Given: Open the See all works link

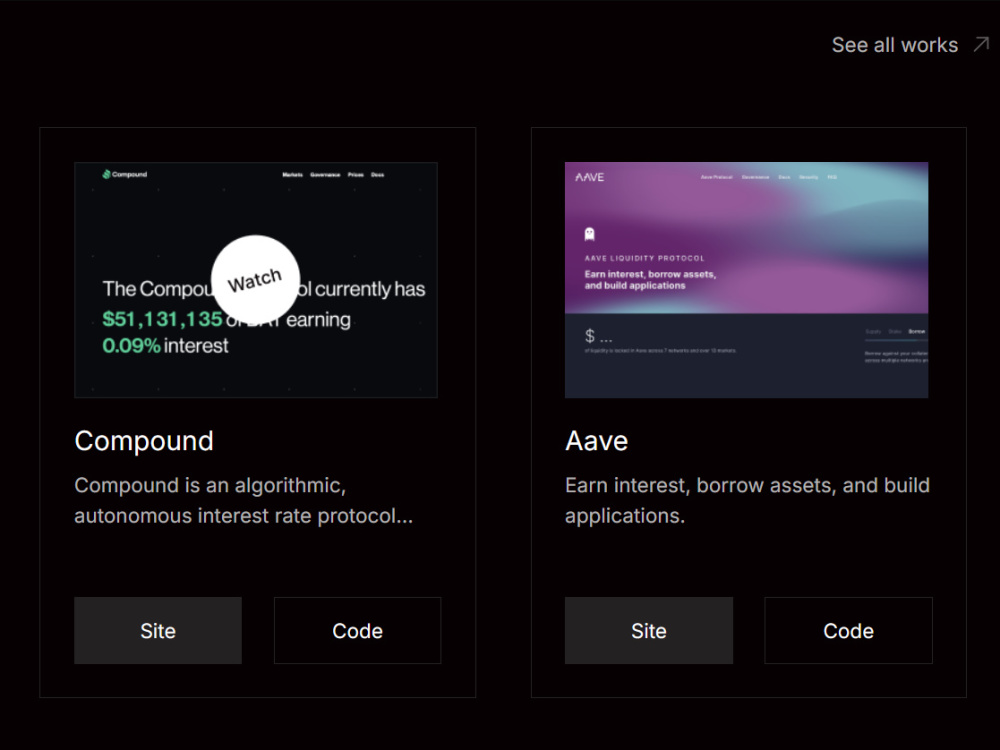Looking at the screenshot, I should (894, 45).
